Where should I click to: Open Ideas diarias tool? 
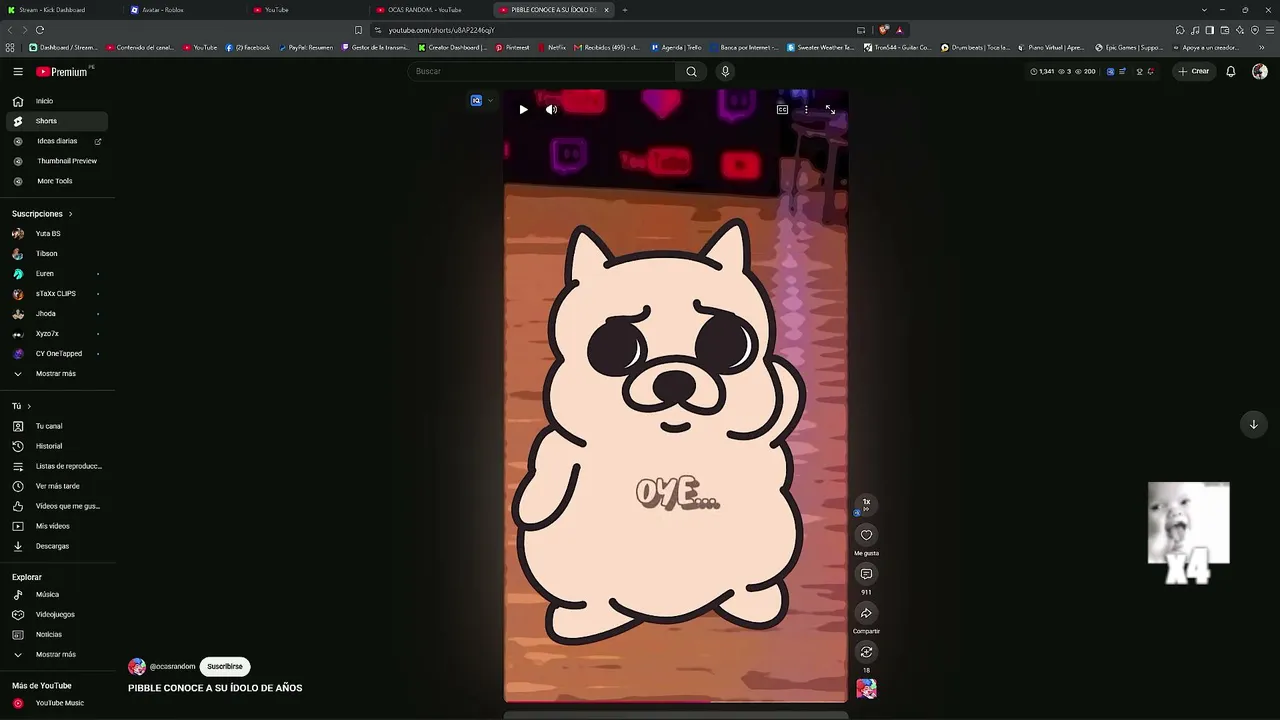tap(57, 141)
